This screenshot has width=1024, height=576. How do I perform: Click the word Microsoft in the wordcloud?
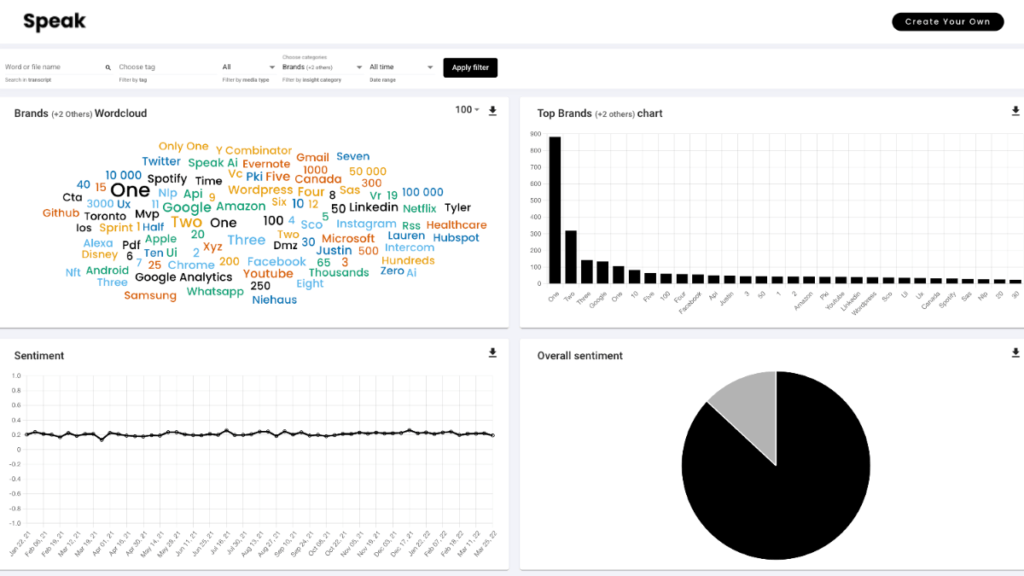point(348,238)
